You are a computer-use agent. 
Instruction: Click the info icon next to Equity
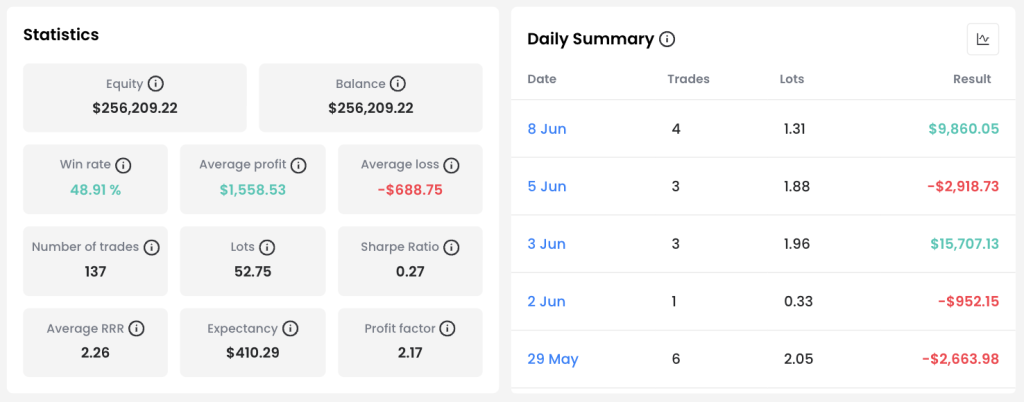[155, 84]
